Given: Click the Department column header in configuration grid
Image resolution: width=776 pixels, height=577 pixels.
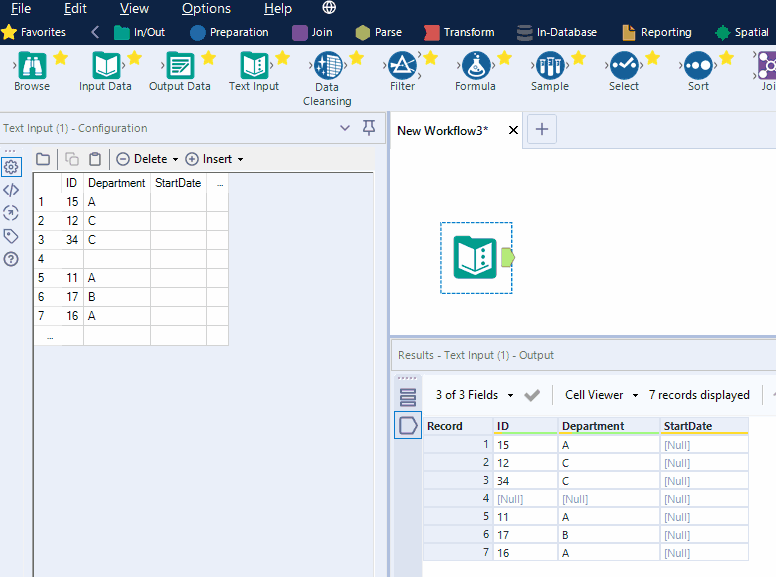Looking at the screenshot, I should pyautogui.click(x=117, y=183).
